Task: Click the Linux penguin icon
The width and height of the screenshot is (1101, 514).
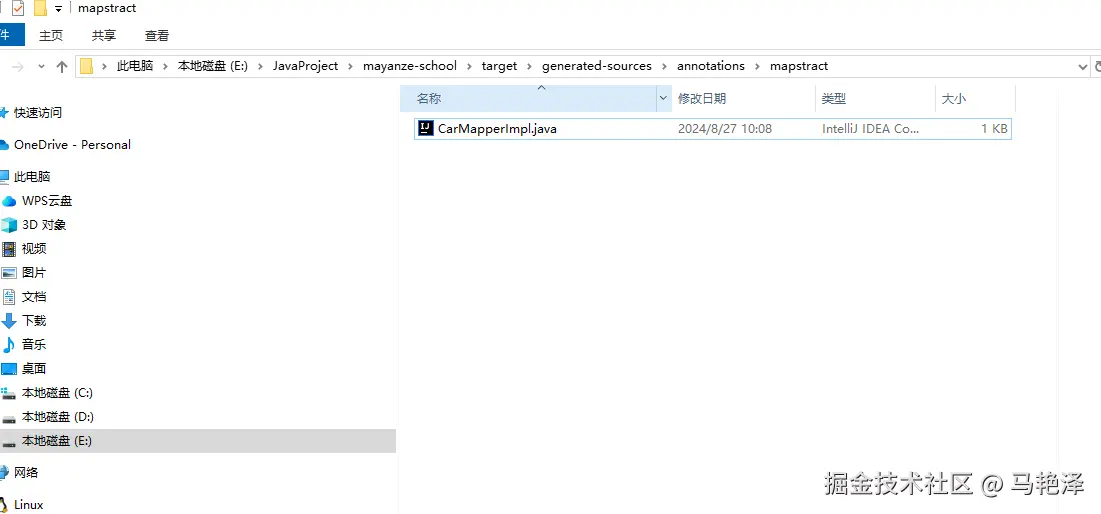Action: 4,505
